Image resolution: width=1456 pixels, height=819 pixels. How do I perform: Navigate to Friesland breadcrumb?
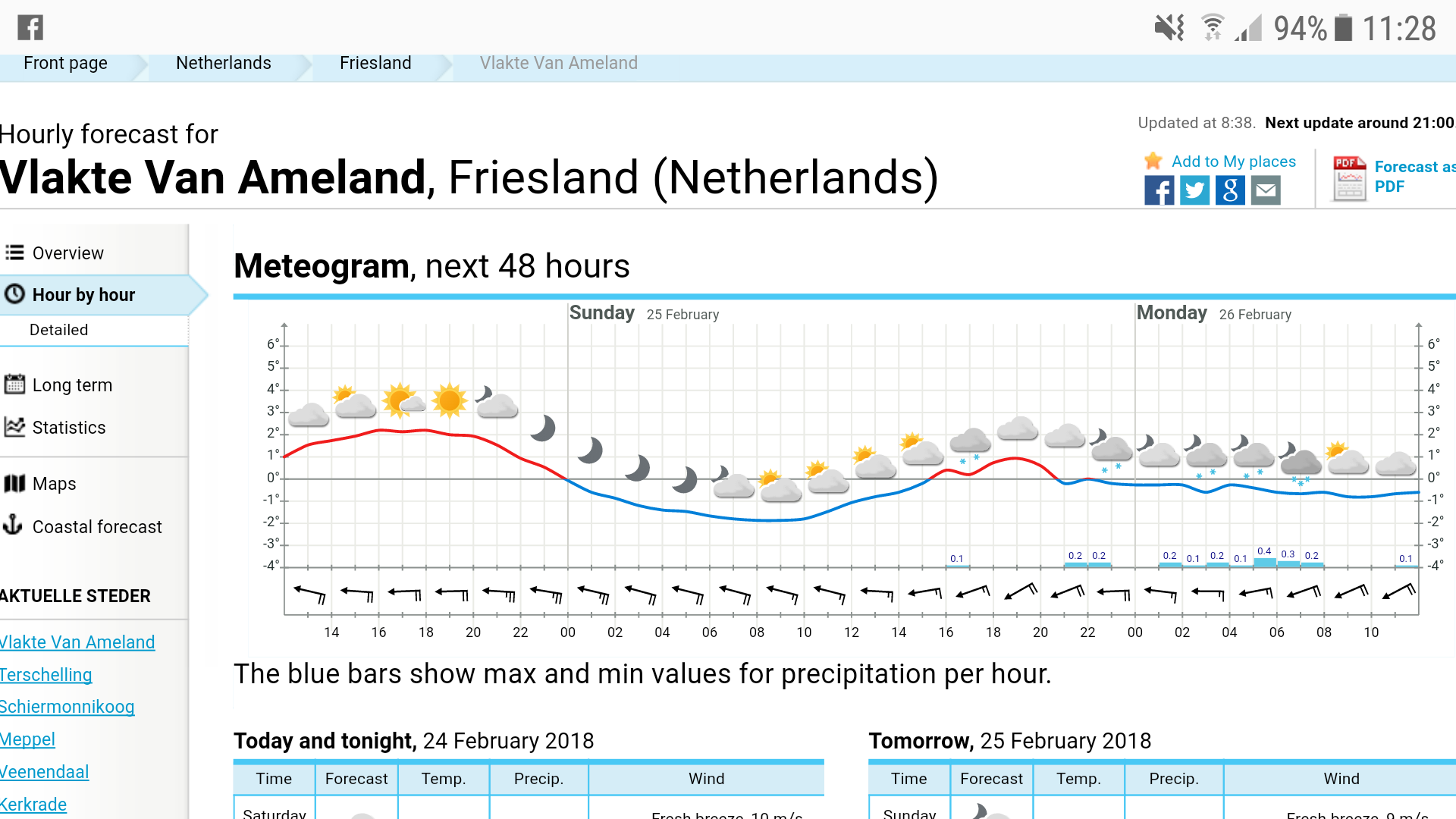coord(375,63)
